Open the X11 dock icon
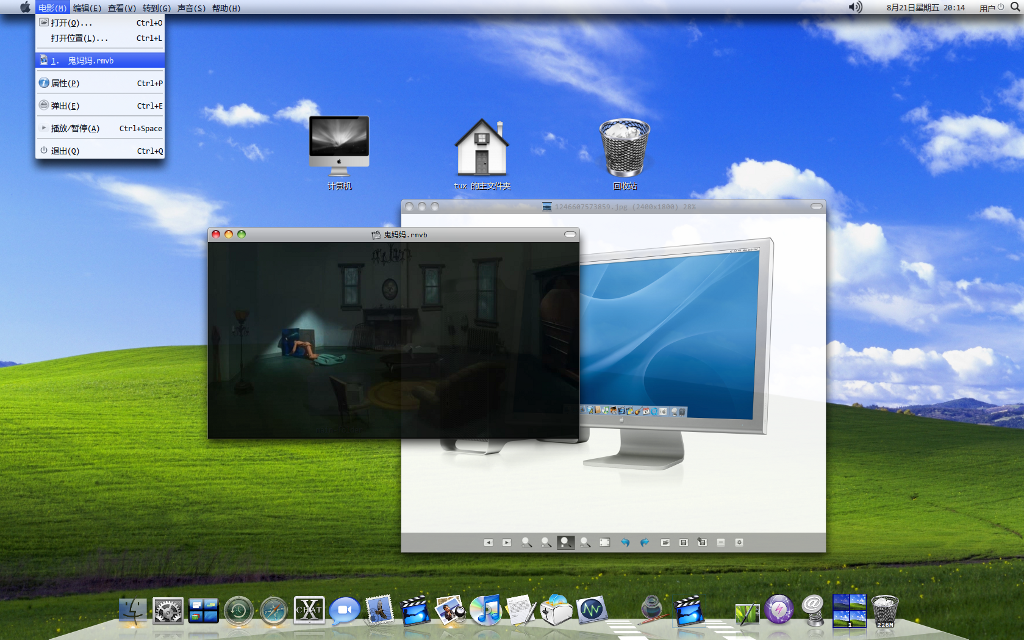This screenshot has height=640, width=1024. 309,611
